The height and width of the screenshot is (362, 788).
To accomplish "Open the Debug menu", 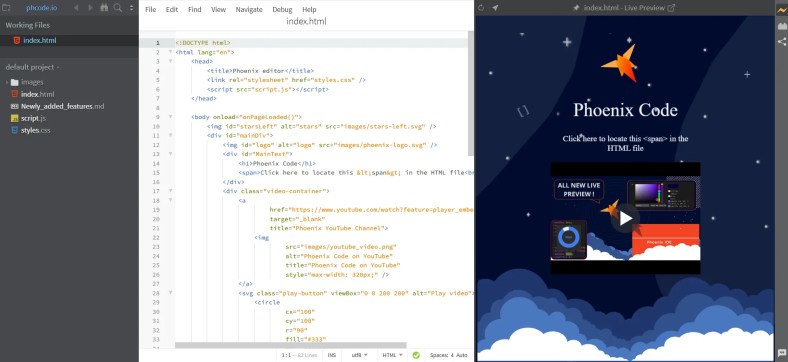I will pyautogui.click(x=282, y=10).
